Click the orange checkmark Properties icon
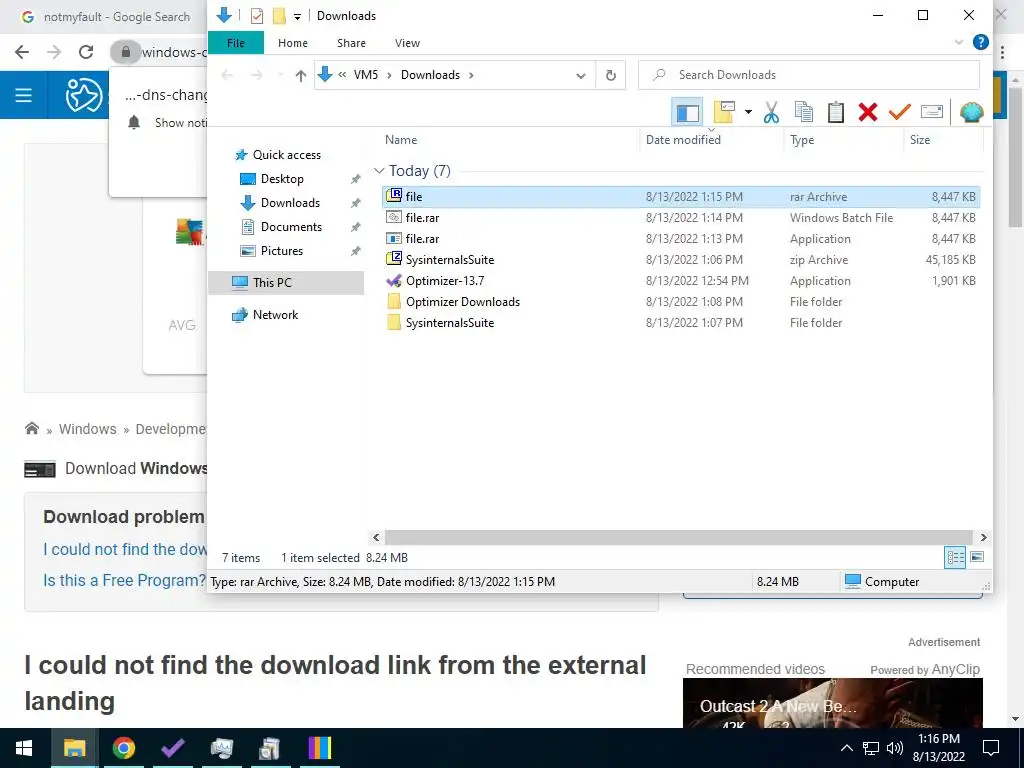 (x=899, y=112)
